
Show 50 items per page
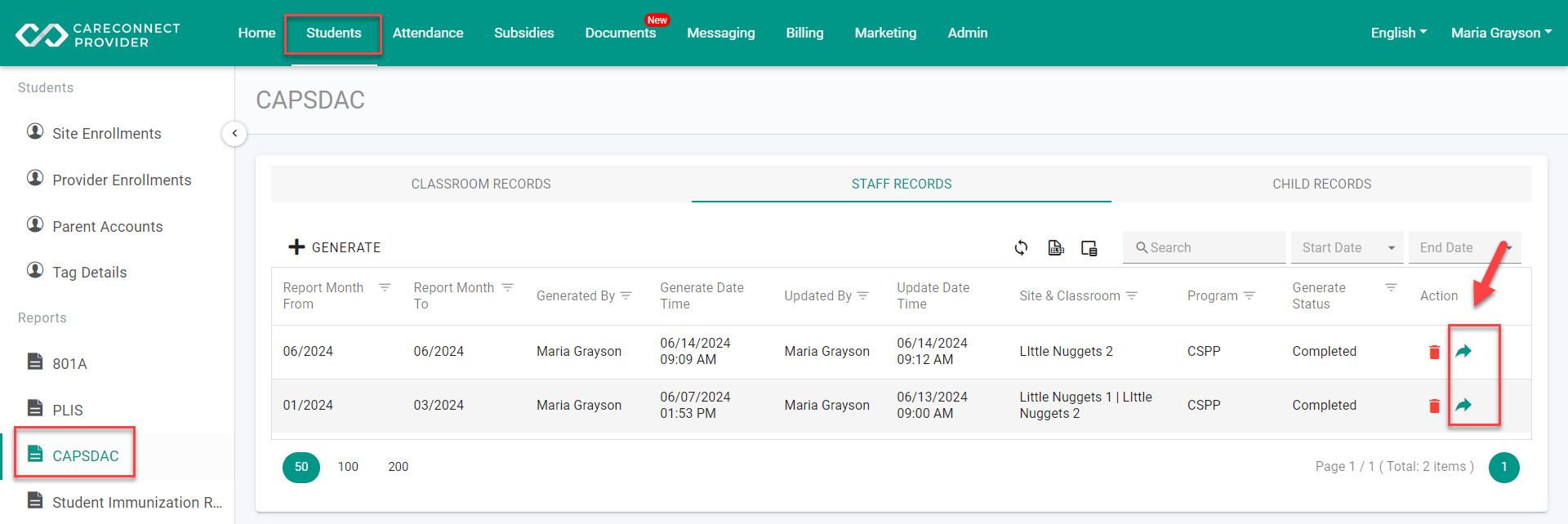[301, 467]
